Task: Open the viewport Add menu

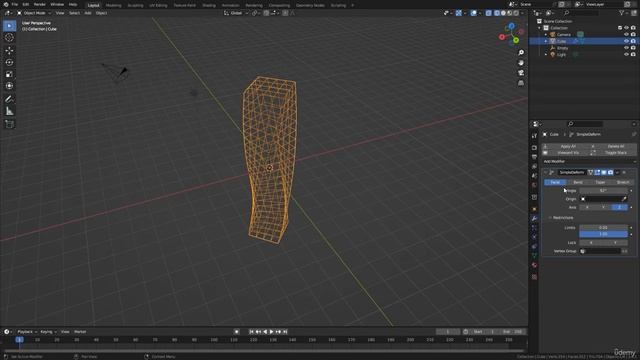Action: coord(87,13)
